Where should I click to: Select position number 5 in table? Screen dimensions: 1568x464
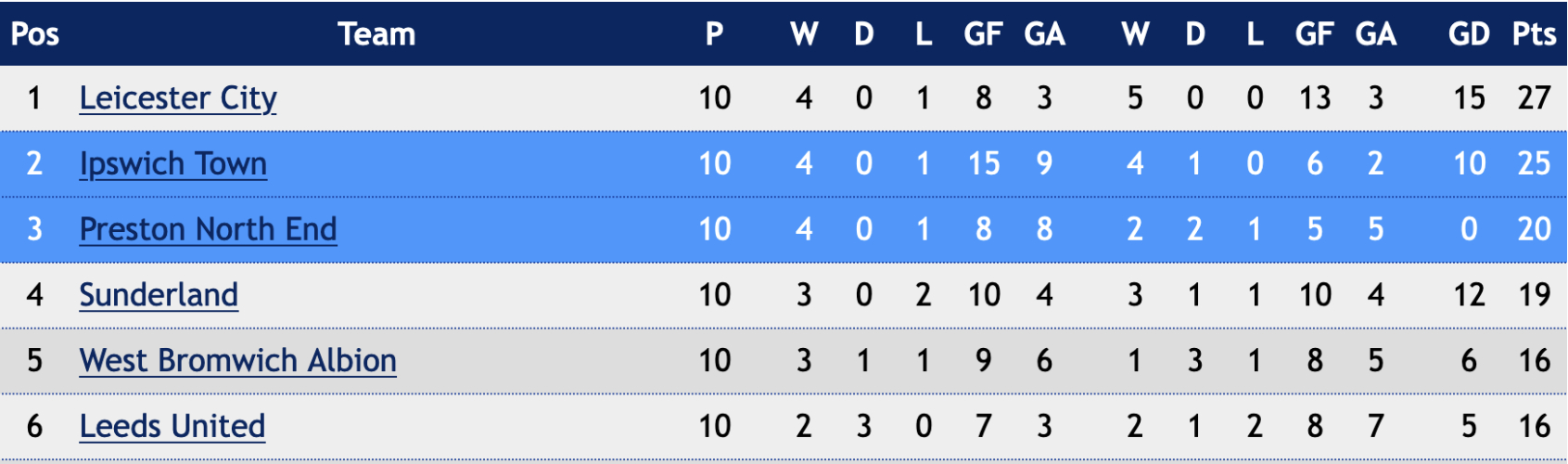[x=34, y=361]
